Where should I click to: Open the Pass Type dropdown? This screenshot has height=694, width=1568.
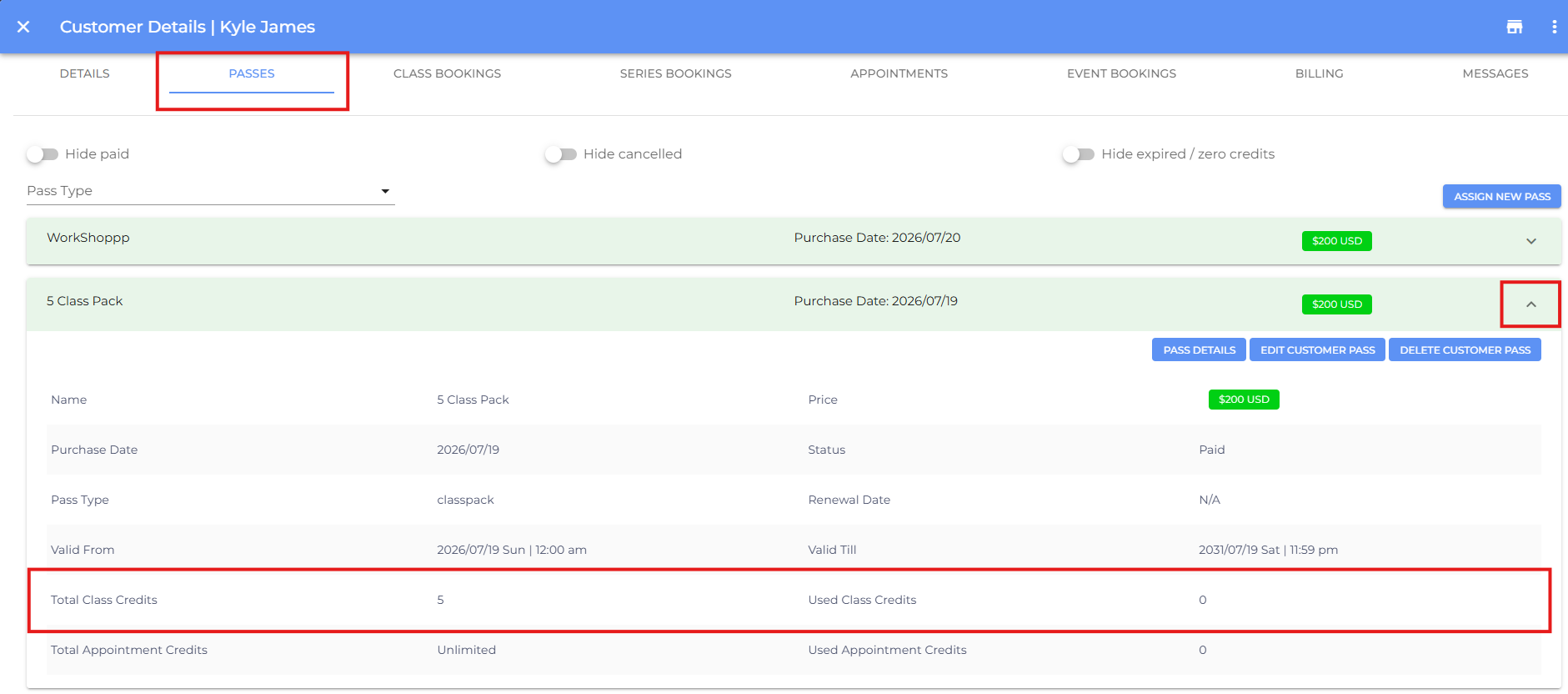[x=210, y=191]
